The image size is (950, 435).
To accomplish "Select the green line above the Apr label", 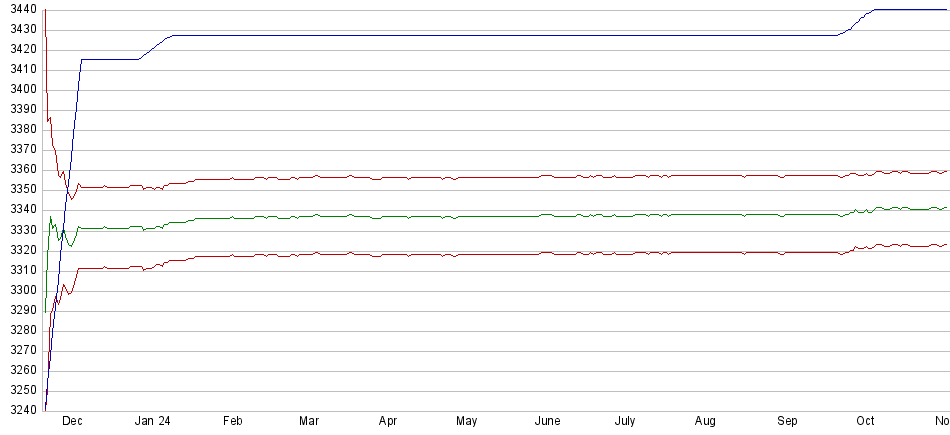I will click(388, 216).
